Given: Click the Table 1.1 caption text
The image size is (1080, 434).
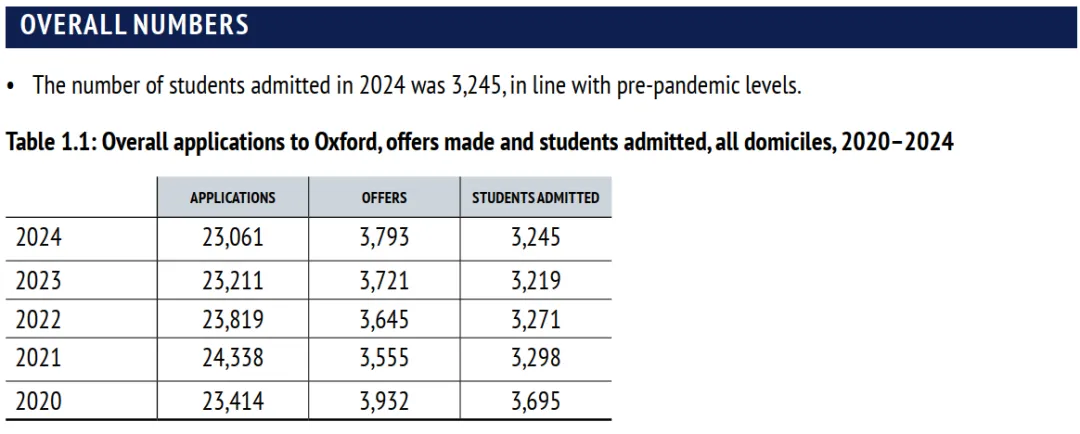Looking at the screenshot, I should click(x=480, y=142).
